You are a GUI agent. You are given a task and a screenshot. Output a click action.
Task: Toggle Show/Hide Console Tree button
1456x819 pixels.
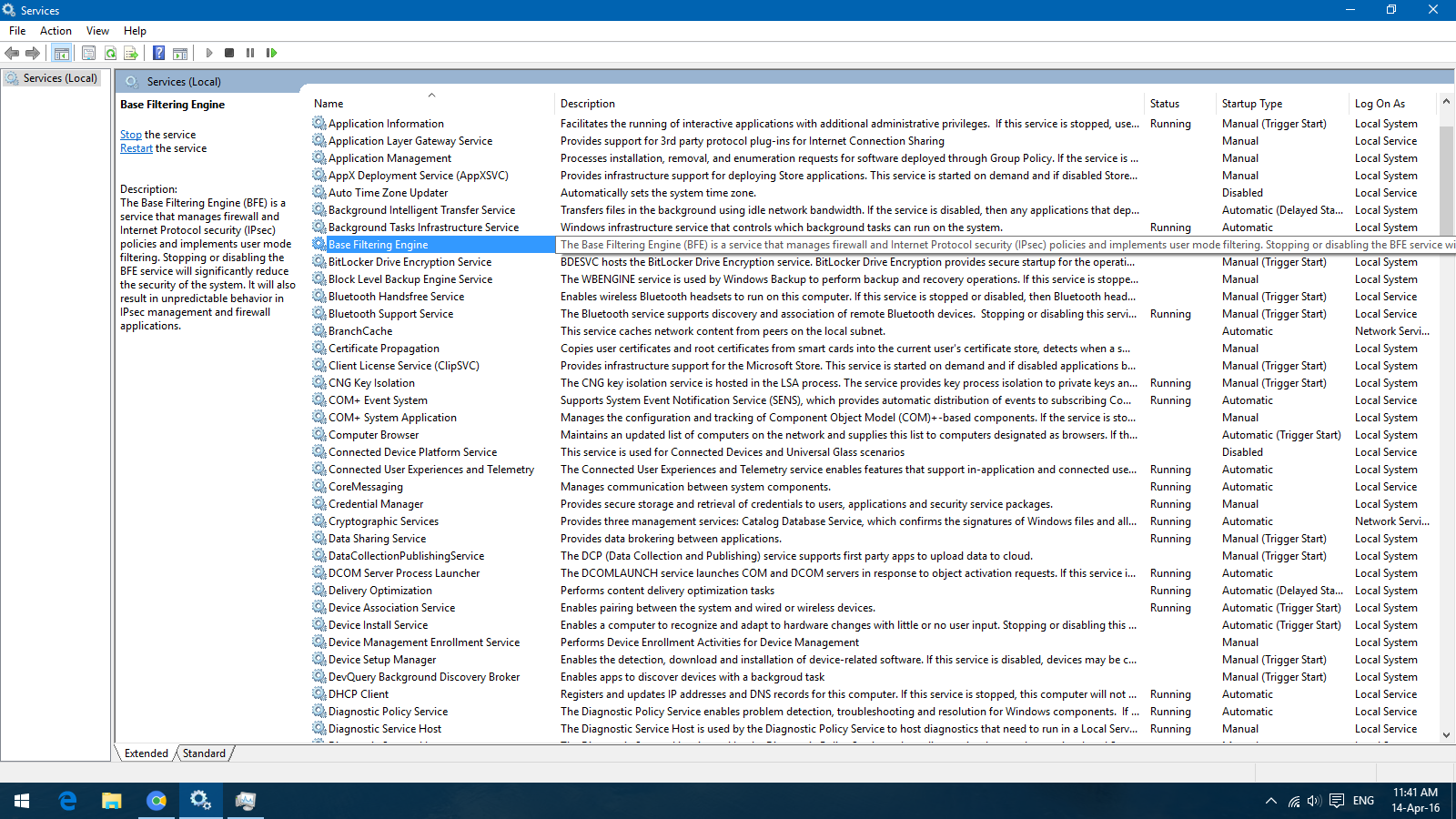pos(62,53)
